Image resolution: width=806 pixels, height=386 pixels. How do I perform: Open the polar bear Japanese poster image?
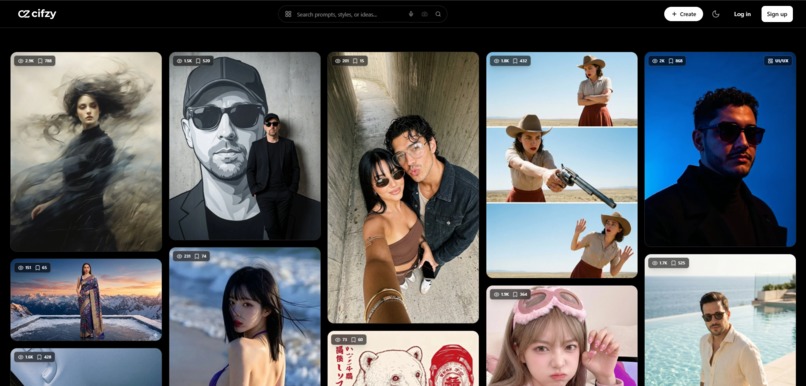[403, 358]
